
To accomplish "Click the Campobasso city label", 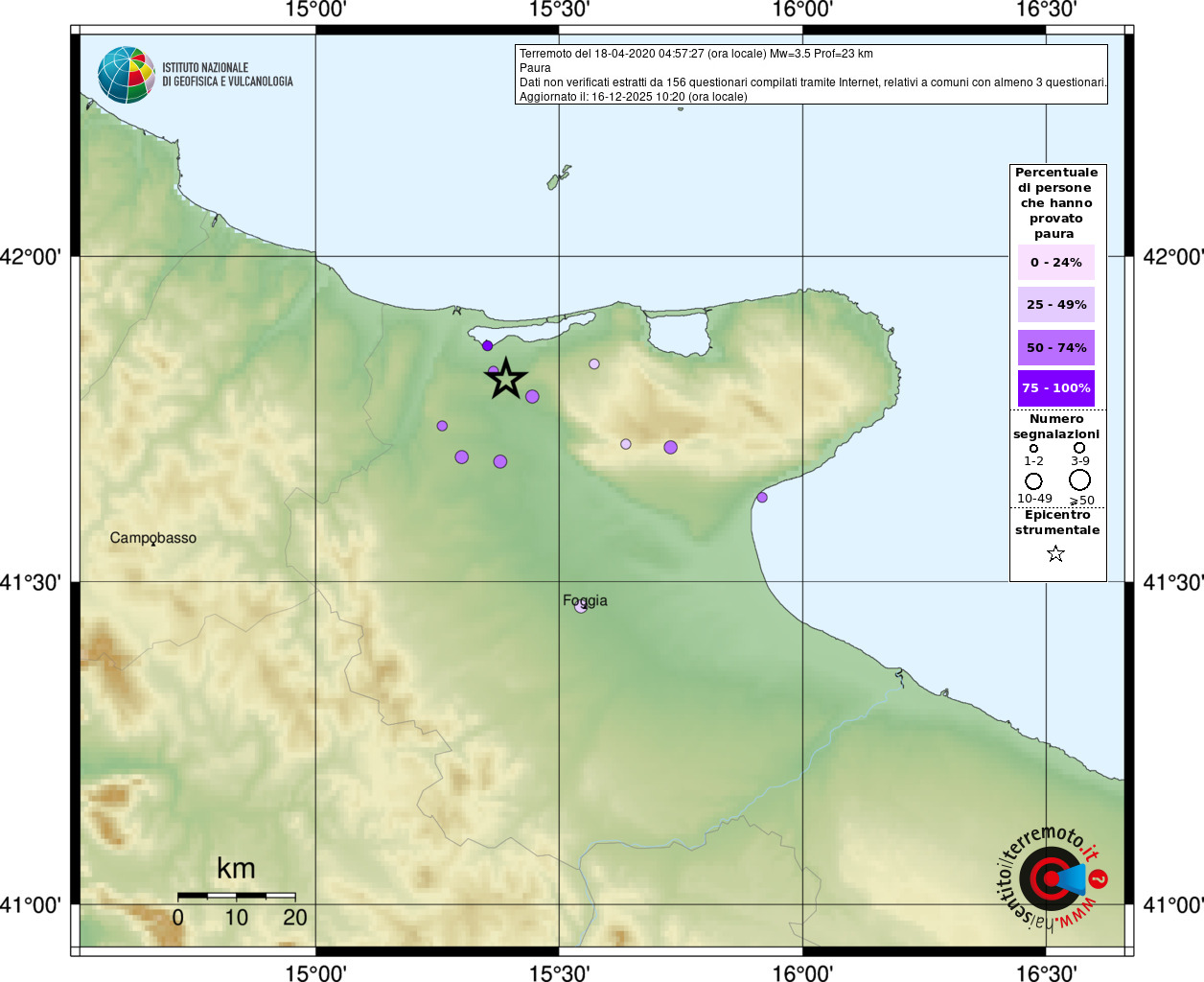I will point(153,538).
